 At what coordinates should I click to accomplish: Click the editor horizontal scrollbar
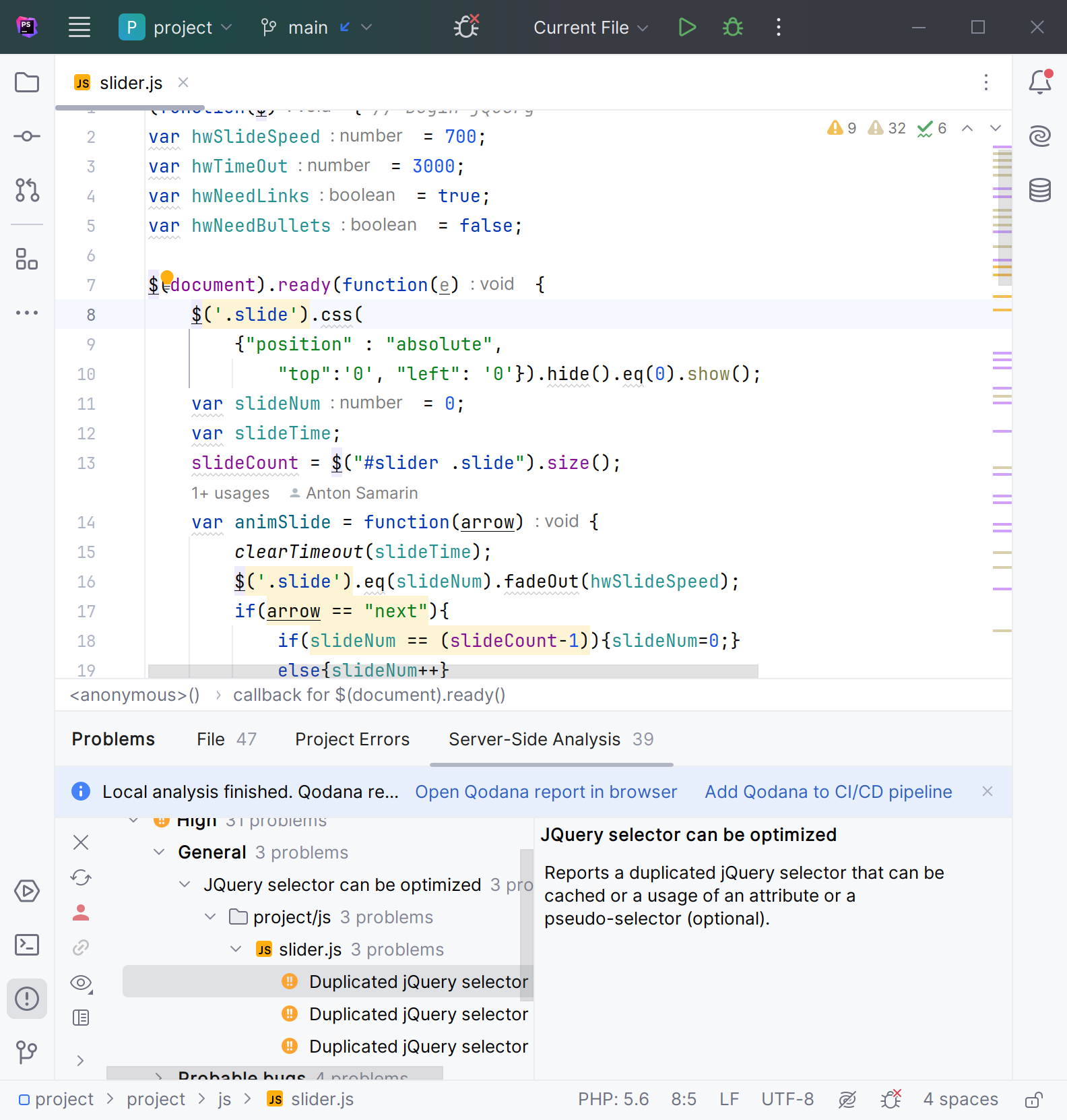453,671
